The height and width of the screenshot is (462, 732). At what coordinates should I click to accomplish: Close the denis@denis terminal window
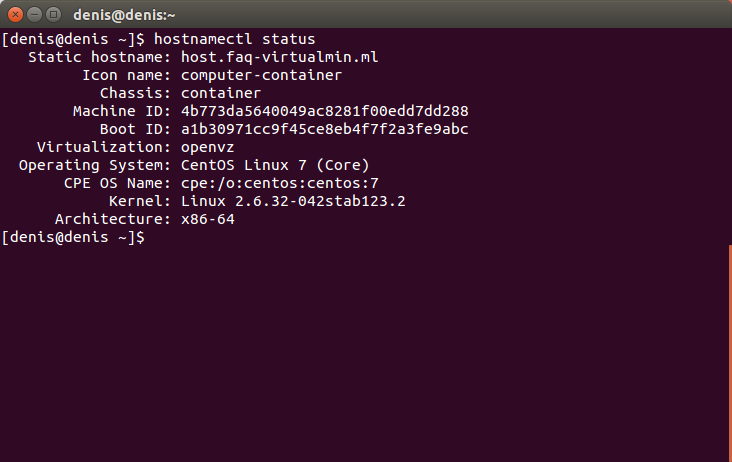click(x=15, y=15)
